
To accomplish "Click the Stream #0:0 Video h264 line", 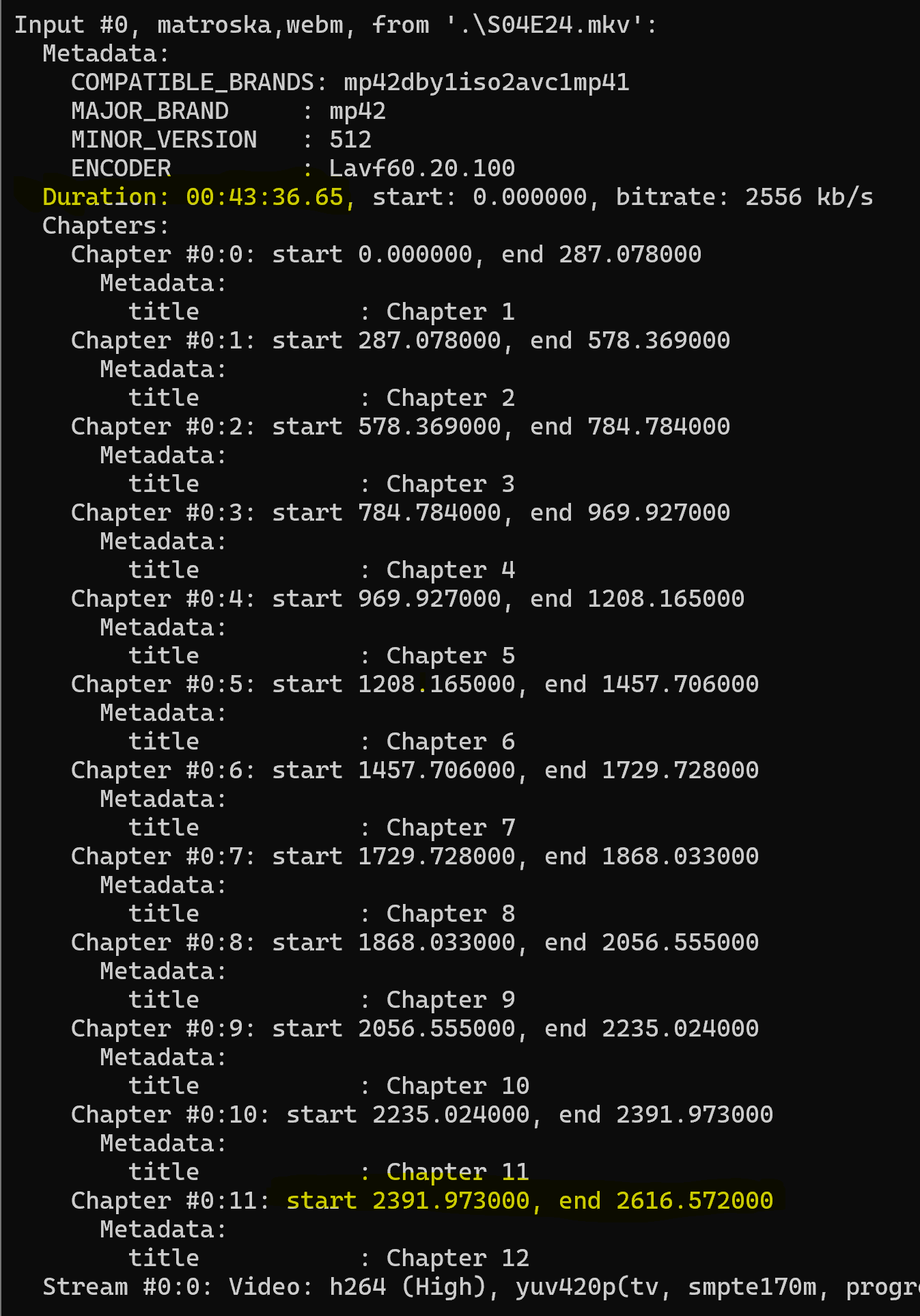I will click(x=481, y=1287).
